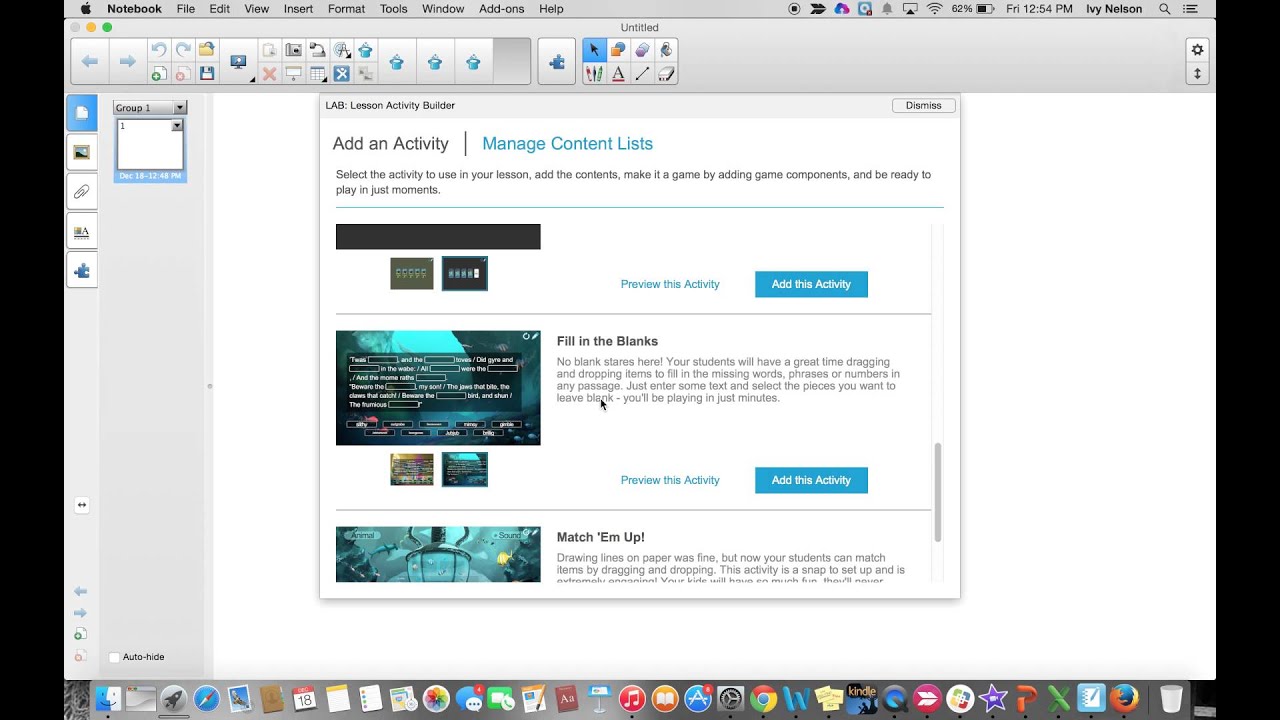
Task: Choose the Fill paint bucket tool
Action: coord(666,50)
